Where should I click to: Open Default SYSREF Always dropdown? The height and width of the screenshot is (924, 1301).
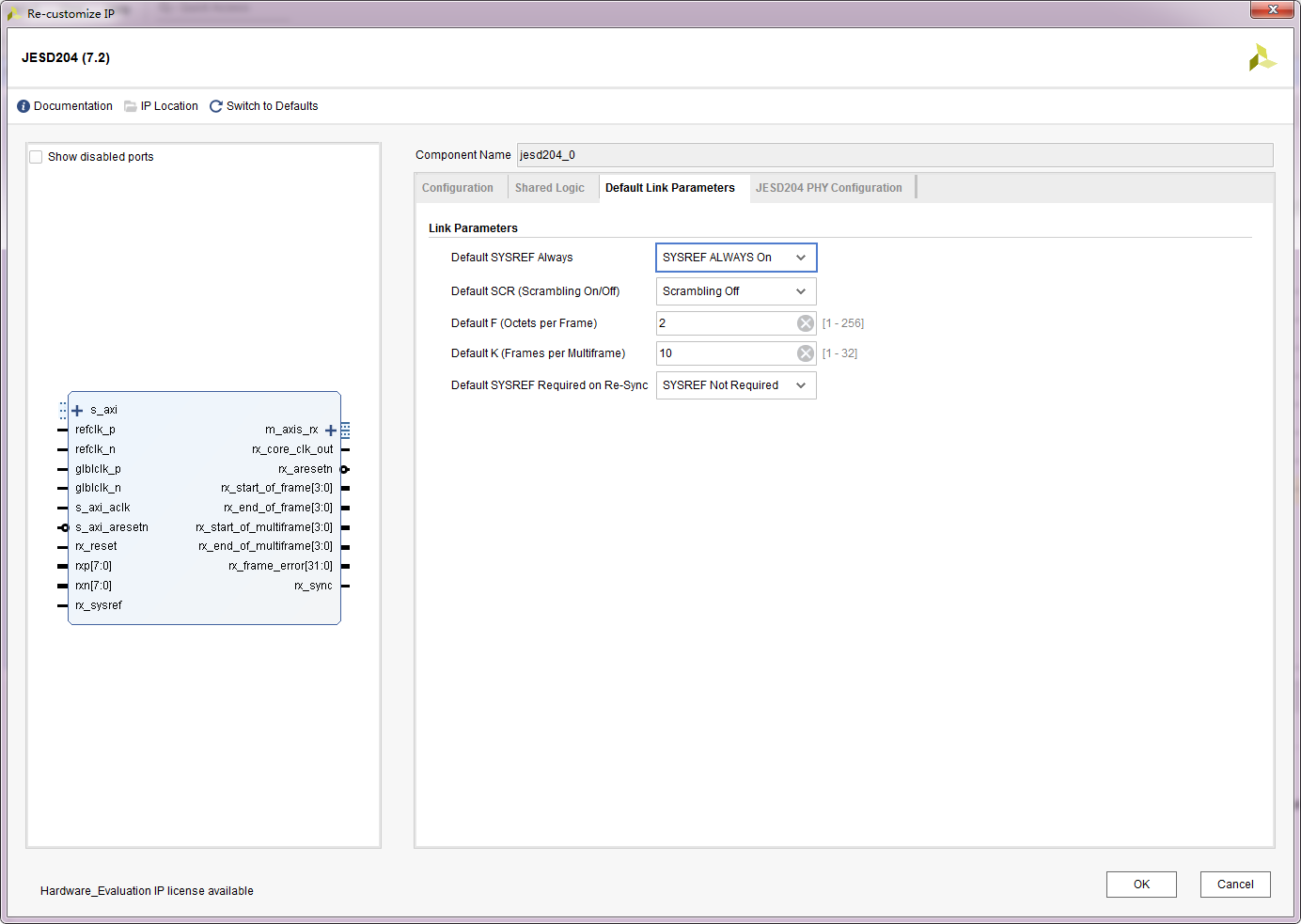coord(736,258)
